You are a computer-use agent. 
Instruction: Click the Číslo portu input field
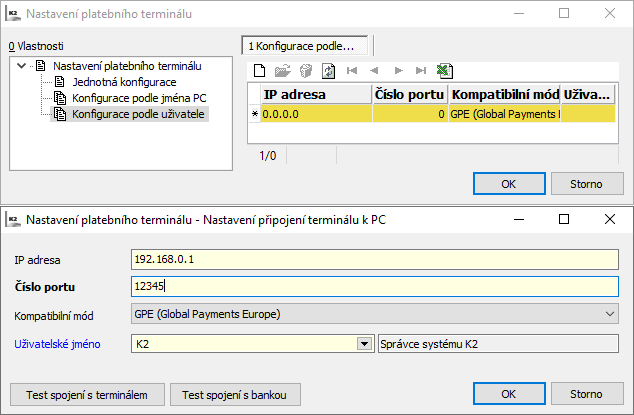point(375,287)
